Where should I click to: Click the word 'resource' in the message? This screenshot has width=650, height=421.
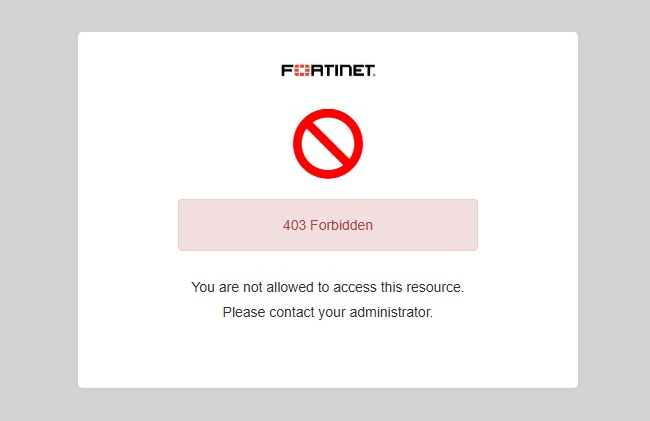pos(436,287)
